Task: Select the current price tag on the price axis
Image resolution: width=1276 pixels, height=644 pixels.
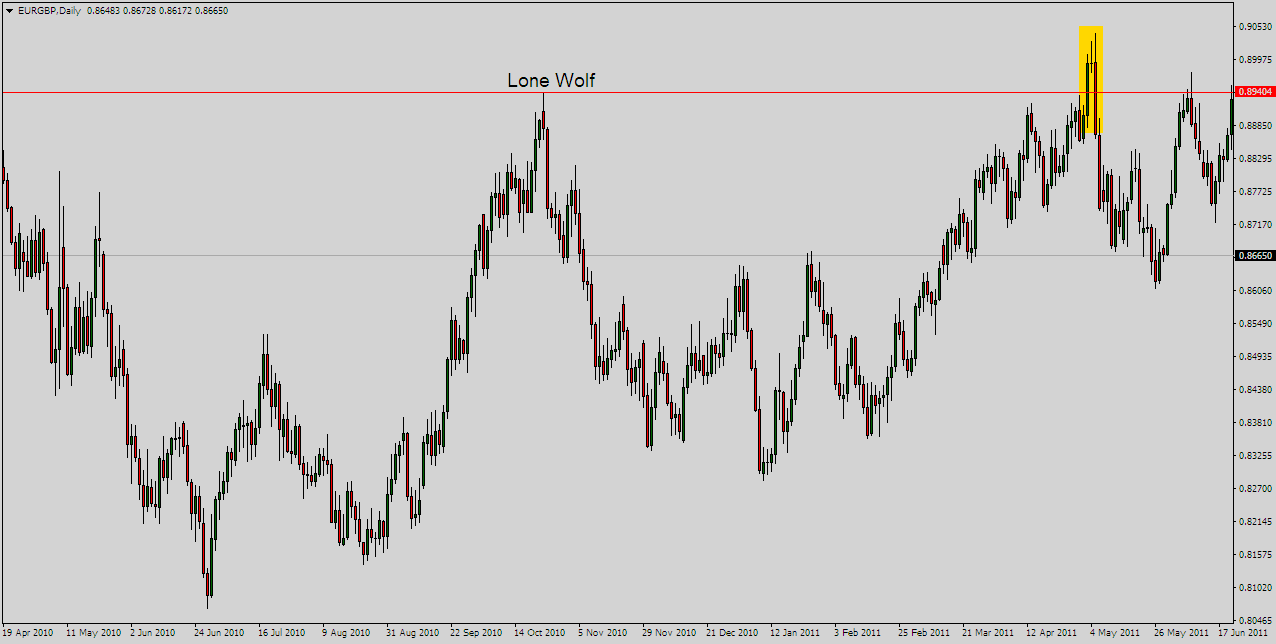Action: pyautogui.click(x=1256, y=256)
